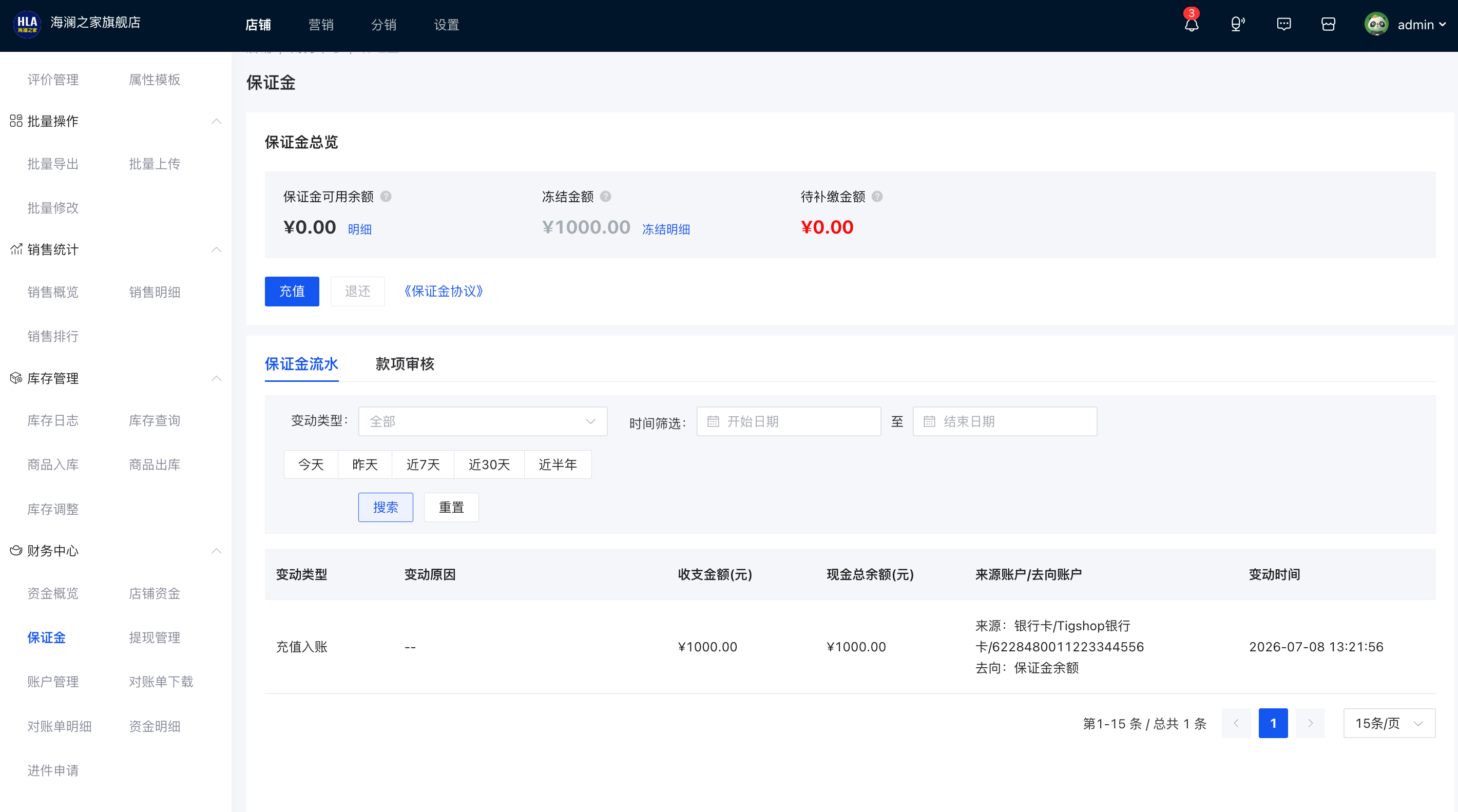1458x812 pixels.
Task: Select the 近半年 quick filter
Action: point(558,465)
